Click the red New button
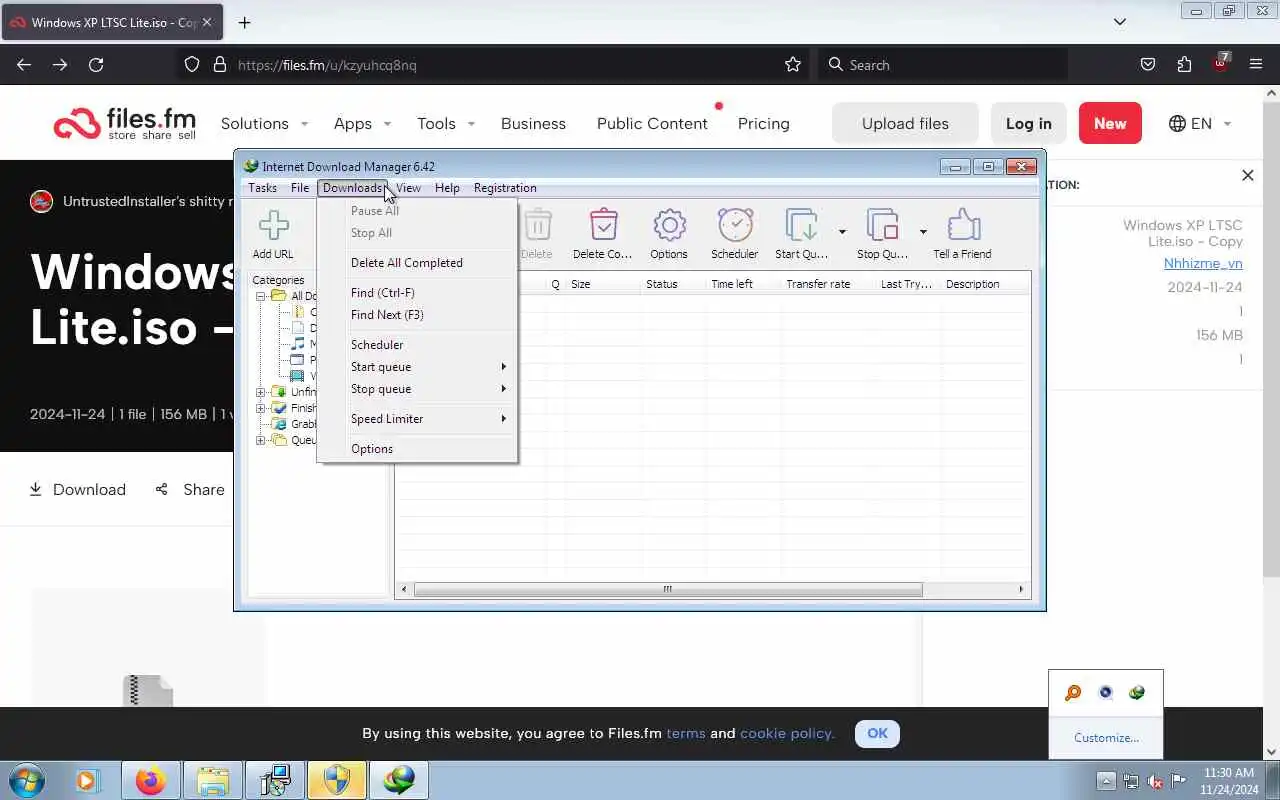This screenshot has width=1280, height=800. coord(1110,123)
